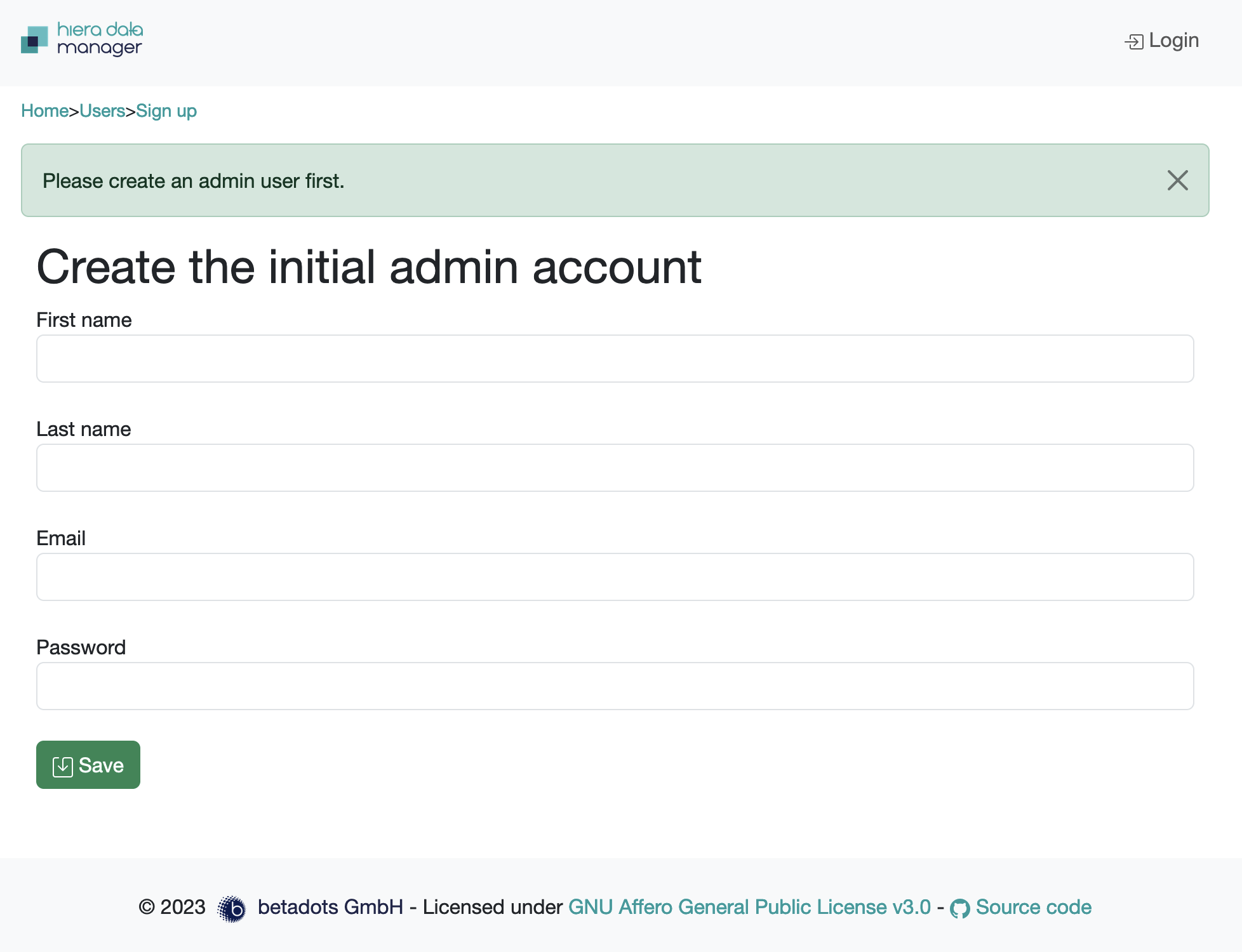Open the Users breadcrumb
Image resolution: width=1242 pixels, height=952 pixels.
[102, 110]
